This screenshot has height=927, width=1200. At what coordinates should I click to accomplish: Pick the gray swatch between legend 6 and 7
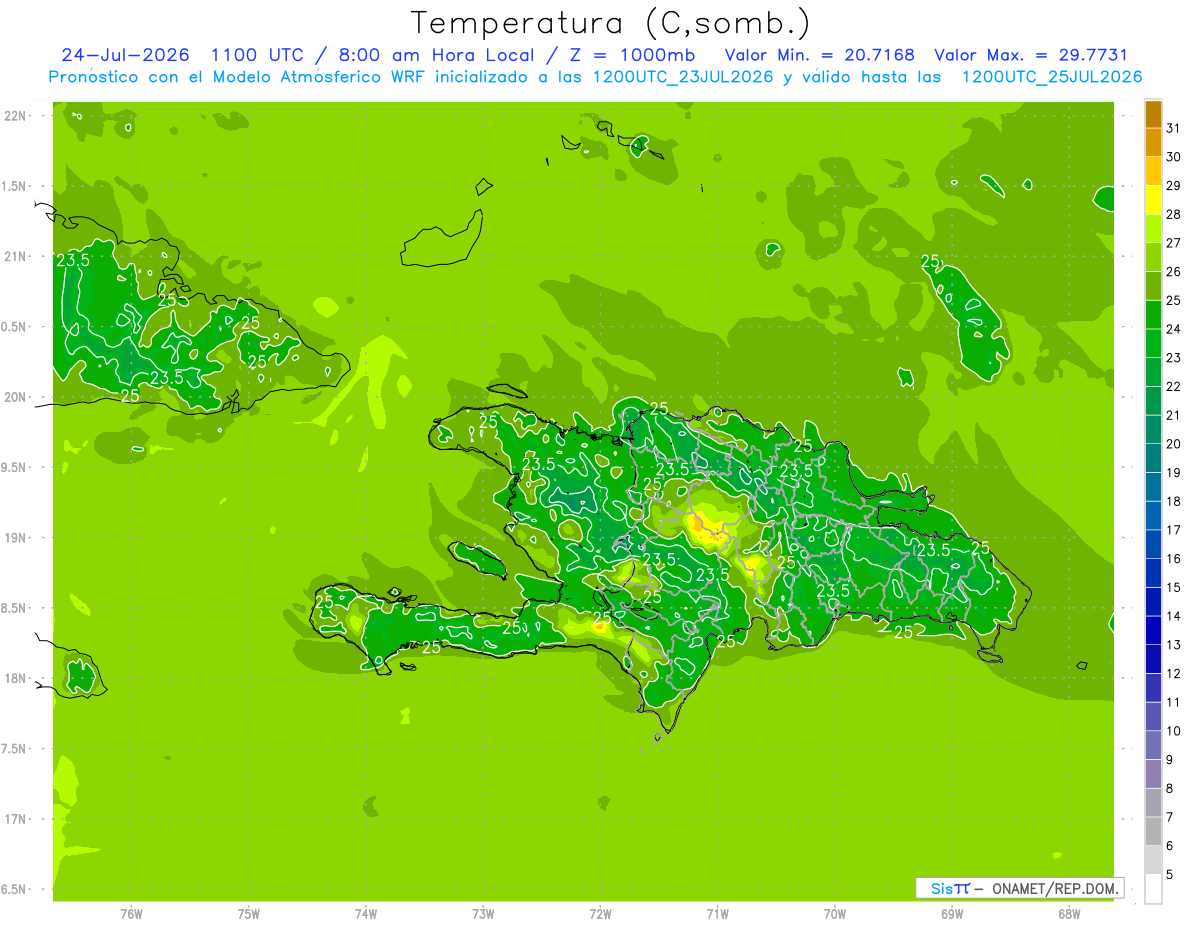coord(1153,831)
